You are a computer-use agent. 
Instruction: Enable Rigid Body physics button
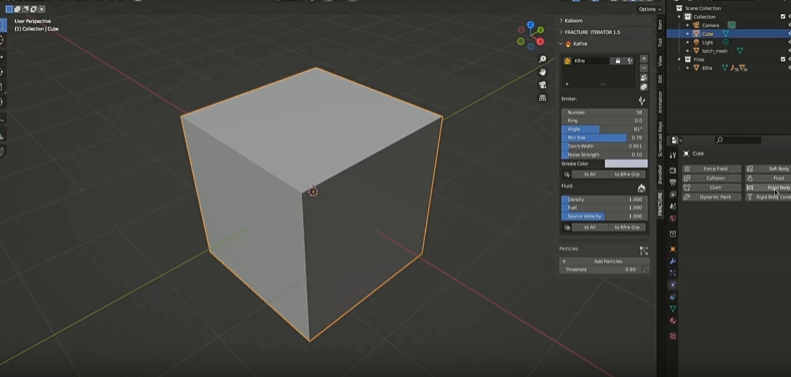click(769, 188)
